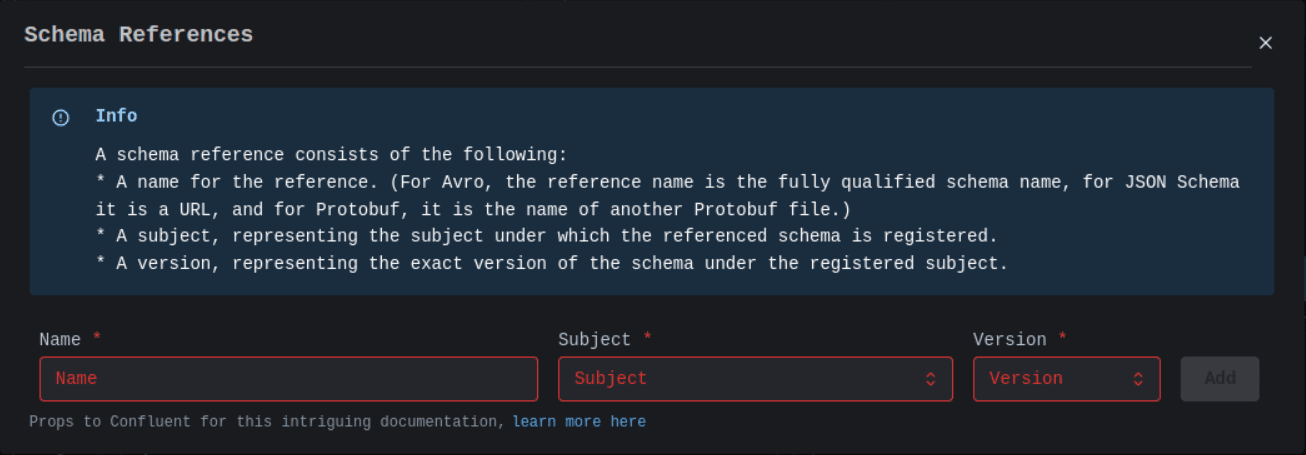Click the "Props to Confluent" footer text
Screen dimensions: 1306x455
click(267, 422)
